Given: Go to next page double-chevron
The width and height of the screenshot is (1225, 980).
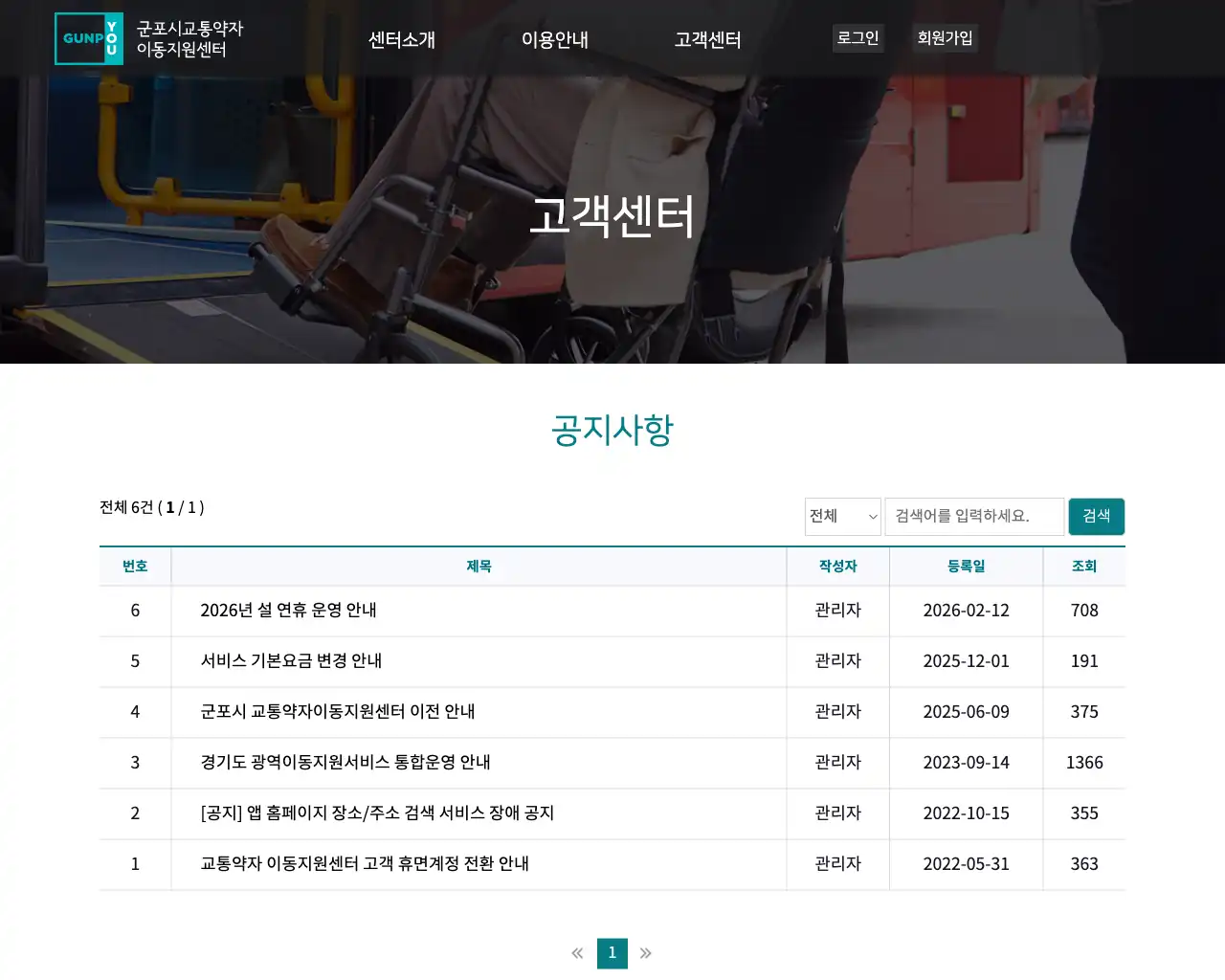Looking at the screenshot, I should pos(646,953).
